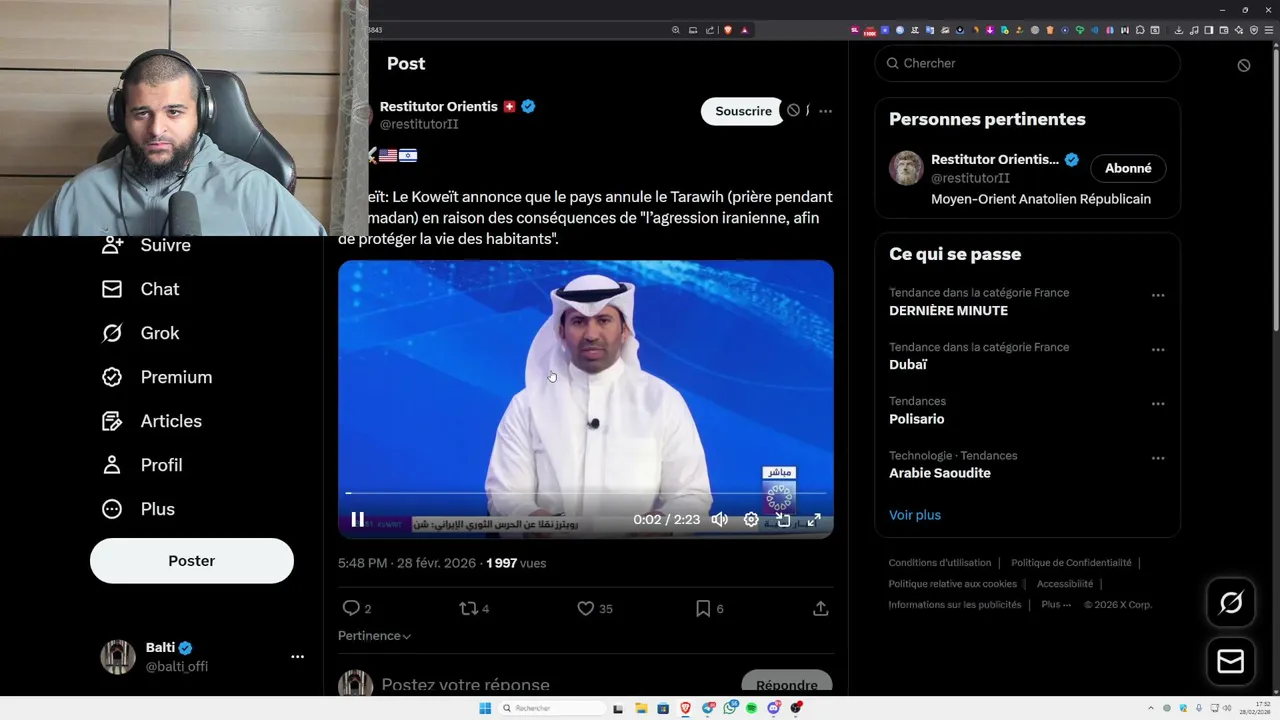Click the Chercher search field
This screenshot has height=720, width=1280.
click(x=1027, y=63)
